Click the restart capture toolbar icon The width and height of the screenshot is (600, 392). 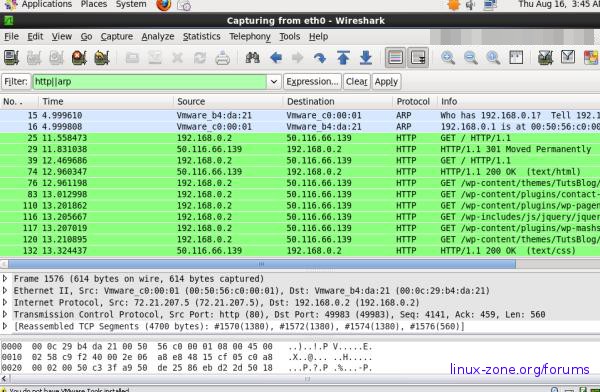pos(102,58)
